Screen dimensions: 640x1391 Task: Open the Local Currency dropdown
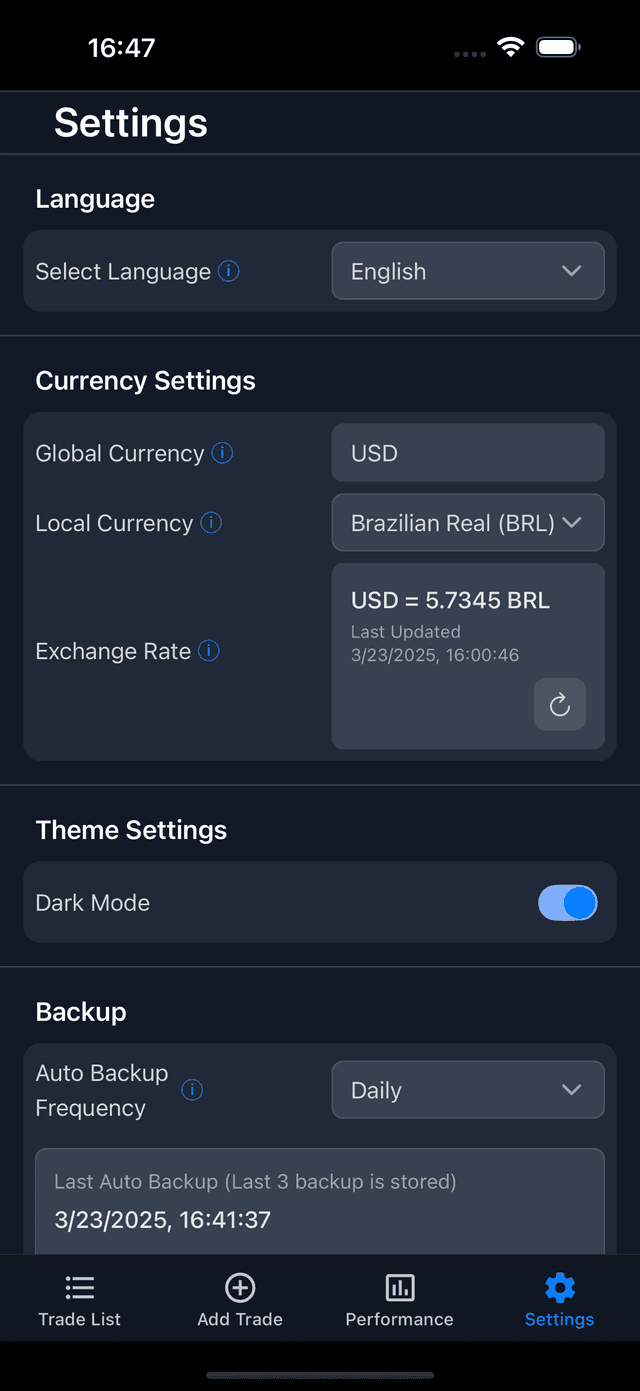(468, 522)
